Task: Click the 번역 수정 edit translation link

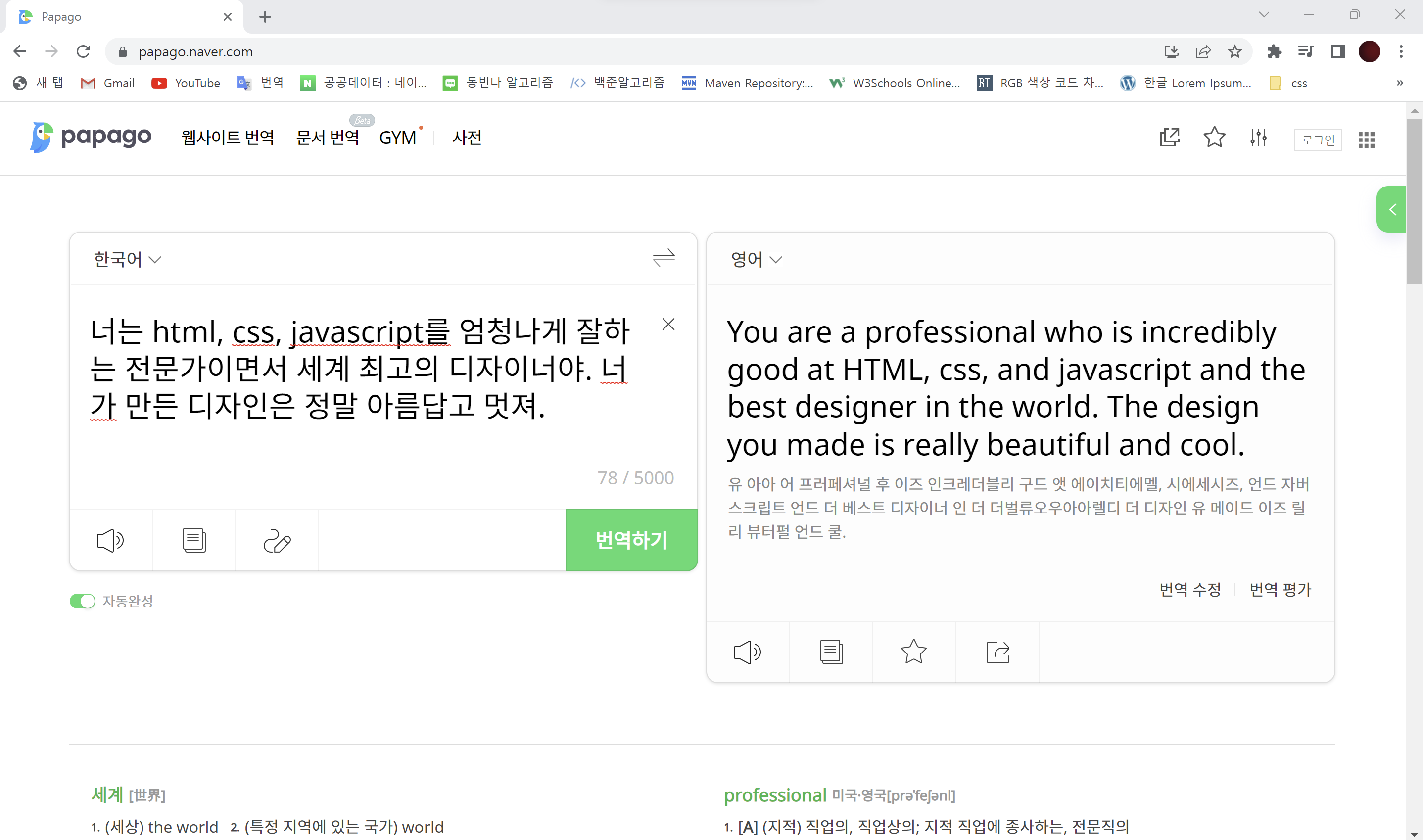Action: pyautogui.click(x=1190, y=590)
